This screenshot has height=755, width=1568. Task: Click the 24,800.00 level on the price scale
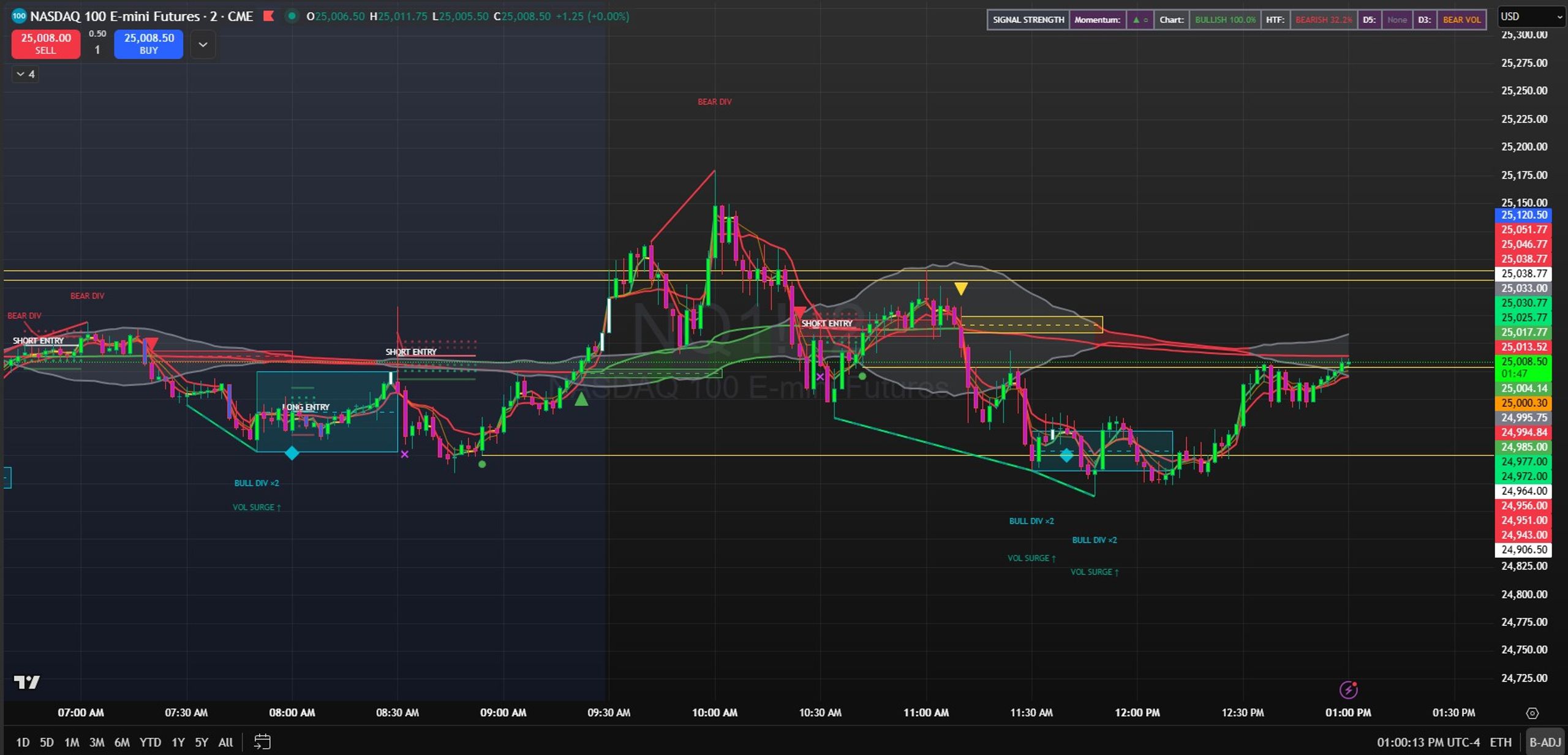point(1524,594)
